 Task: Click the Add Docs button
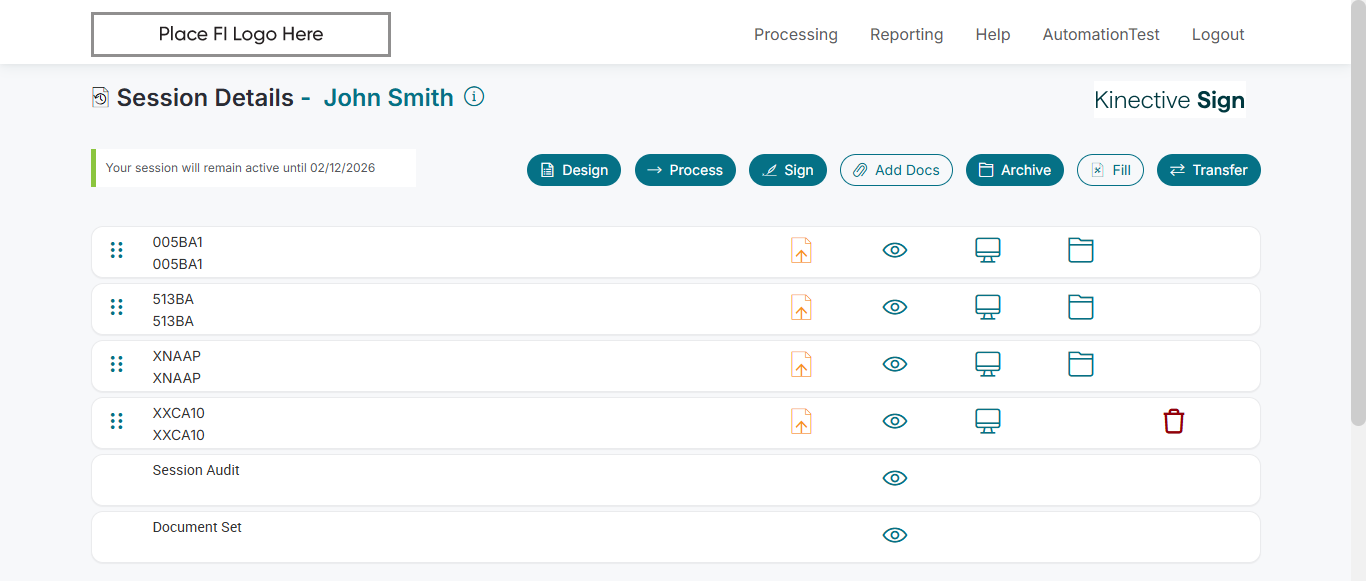click(896, 170)
